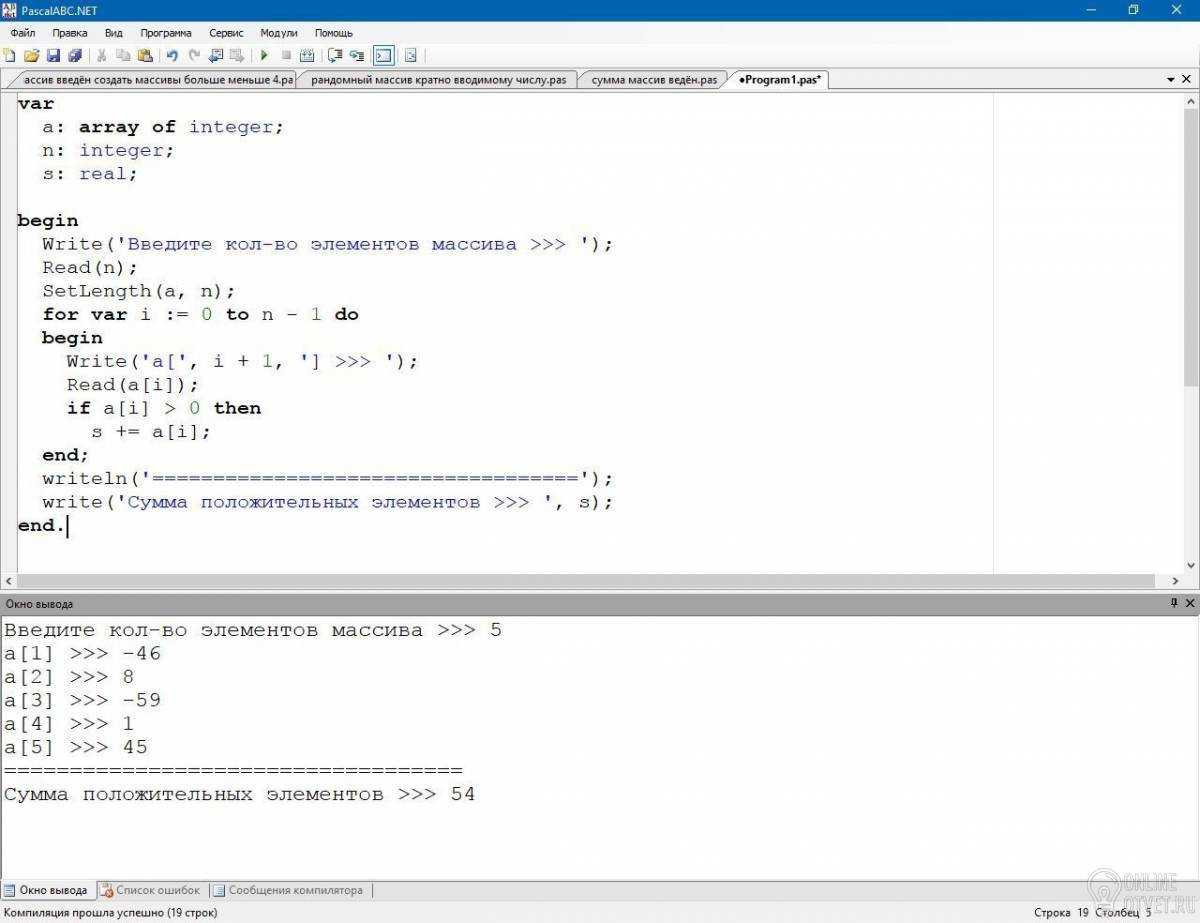Save all files toolbar icon

pyautogui.click(x=75, y=55)
